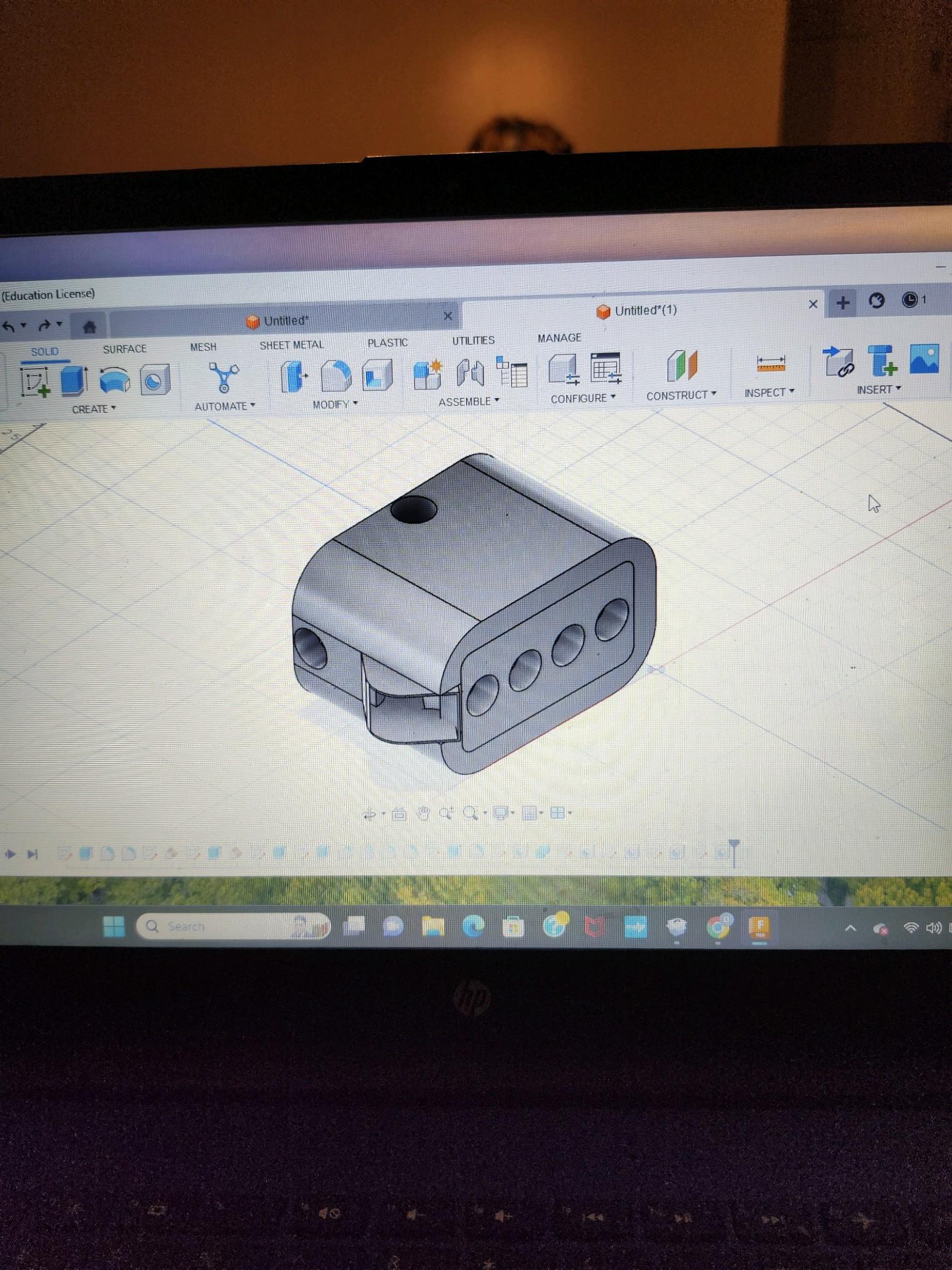Click the Job Status clock icon
This screenshot has height=1270, width=952.
(x=910, y=300)
